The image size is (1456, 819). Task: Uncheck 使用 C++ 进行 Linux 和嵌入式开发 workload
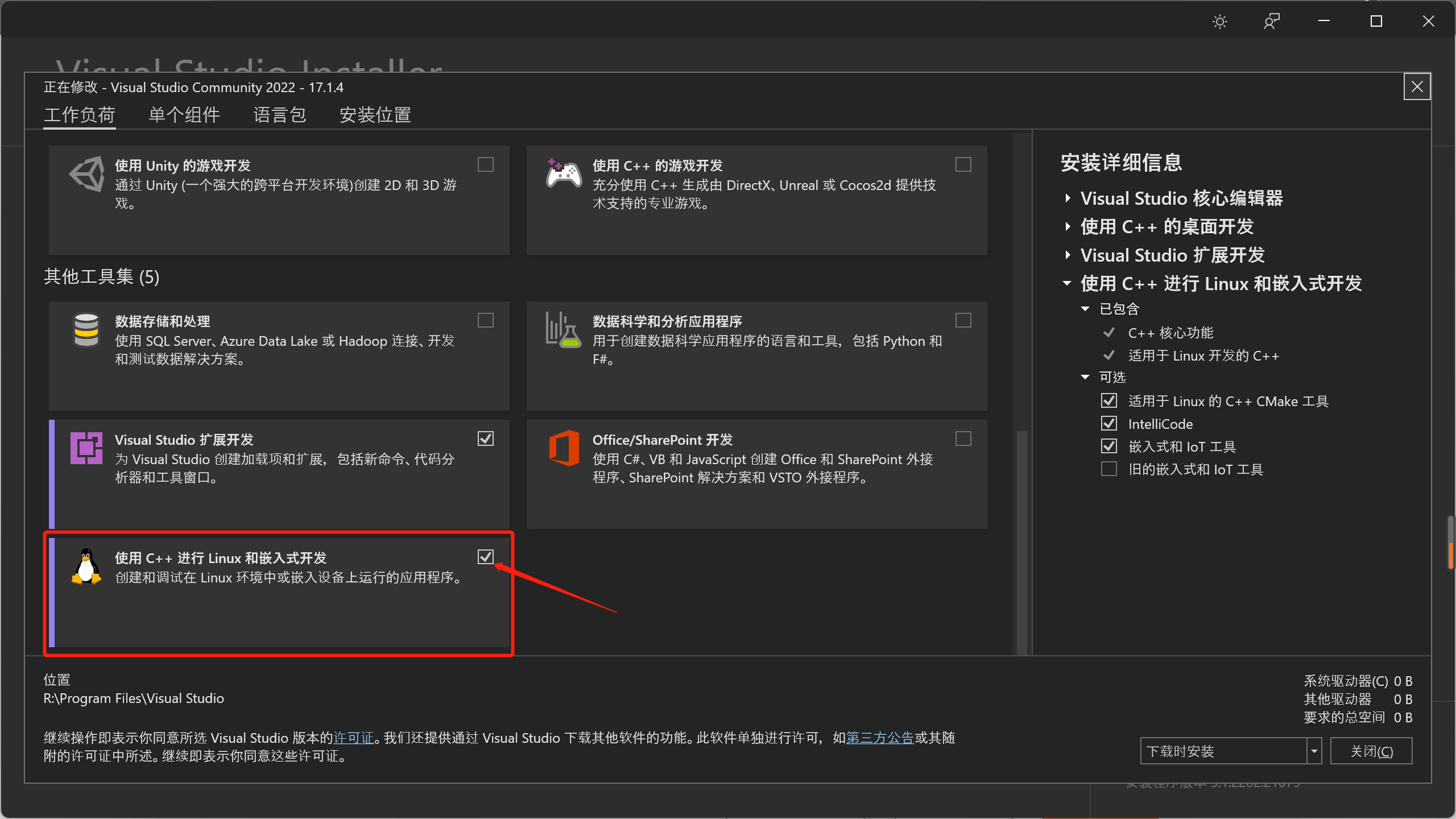(486, 557)
